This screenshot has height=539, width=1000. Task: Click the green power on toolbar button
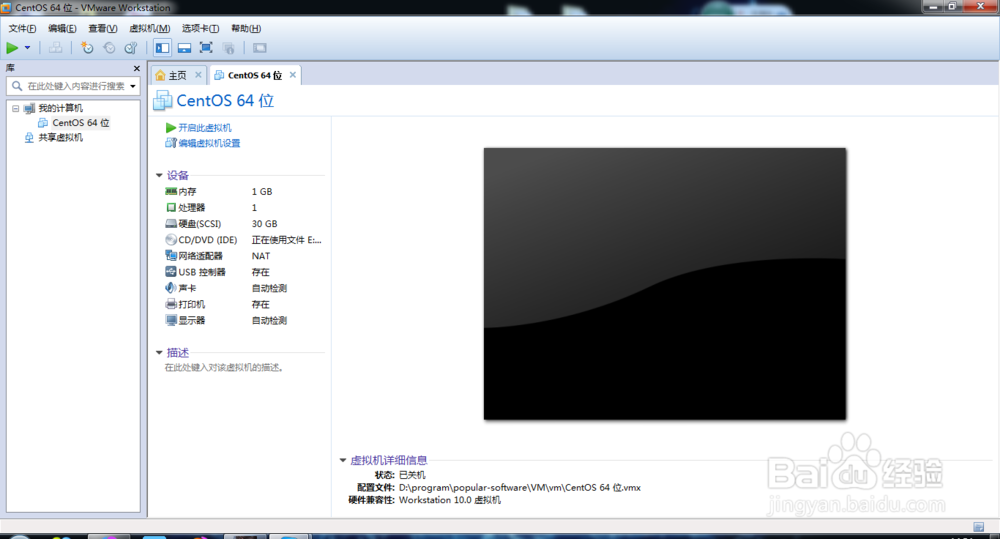coord(12,48)
